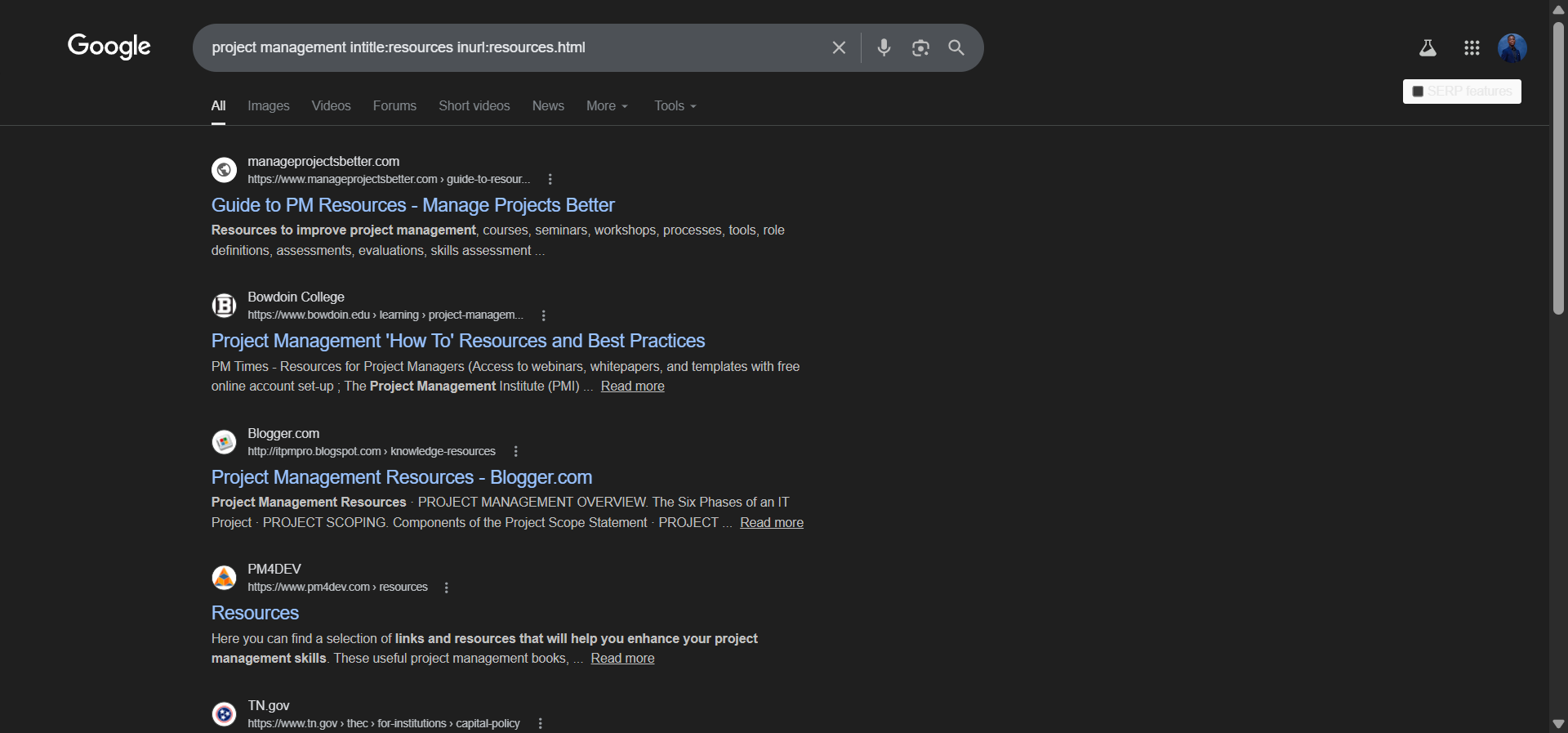Click the scrollbar up arrow
The height and width of the screenshot is (733, 1568).
click(x=1558, y=9)
